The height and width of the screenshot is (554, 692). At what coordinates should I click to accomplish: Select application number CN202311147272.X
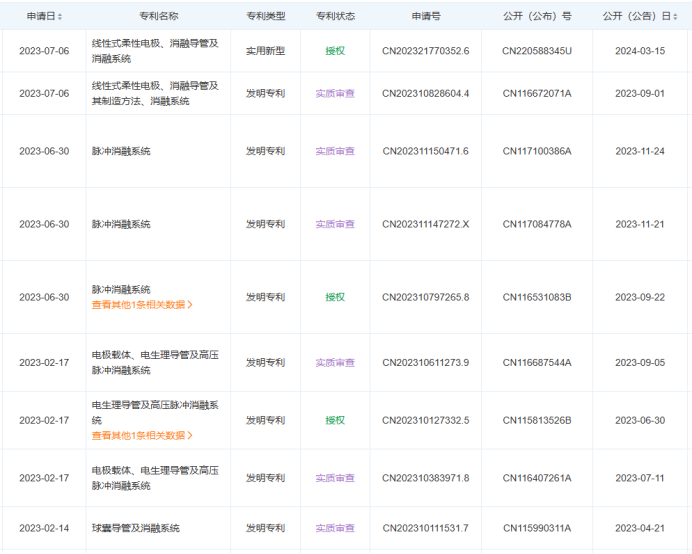[x=425, y=224]
